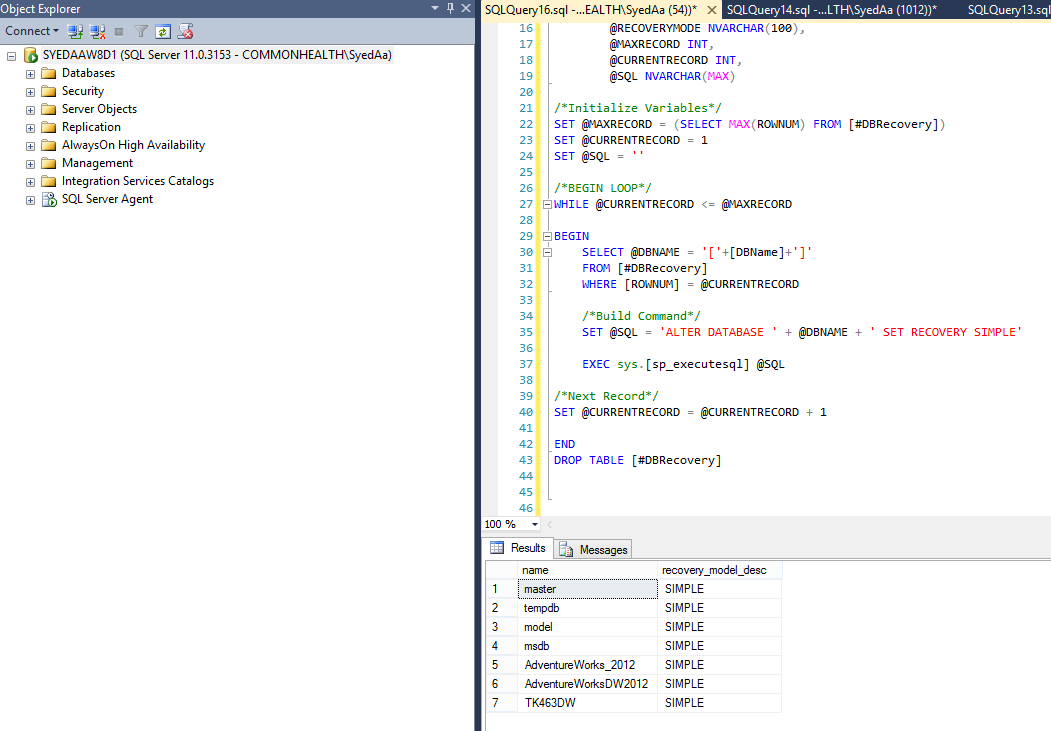The height and width of the screenshot is (731, 1051).
Task: Click the Connect Object Explorer icon
Action: [75, 31]
